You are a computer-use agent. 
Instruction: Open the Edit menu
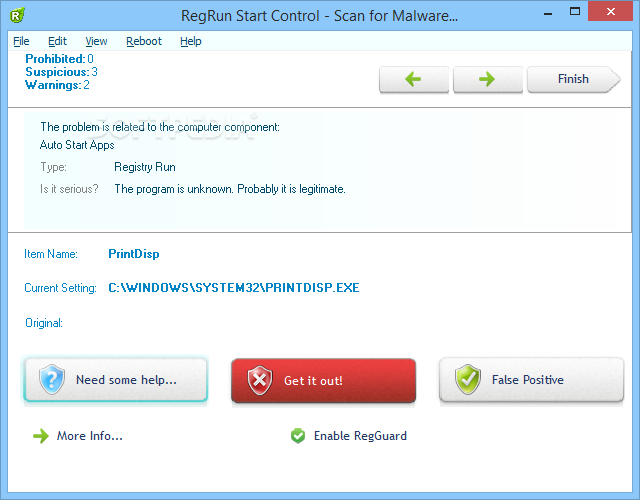point(57,41)
